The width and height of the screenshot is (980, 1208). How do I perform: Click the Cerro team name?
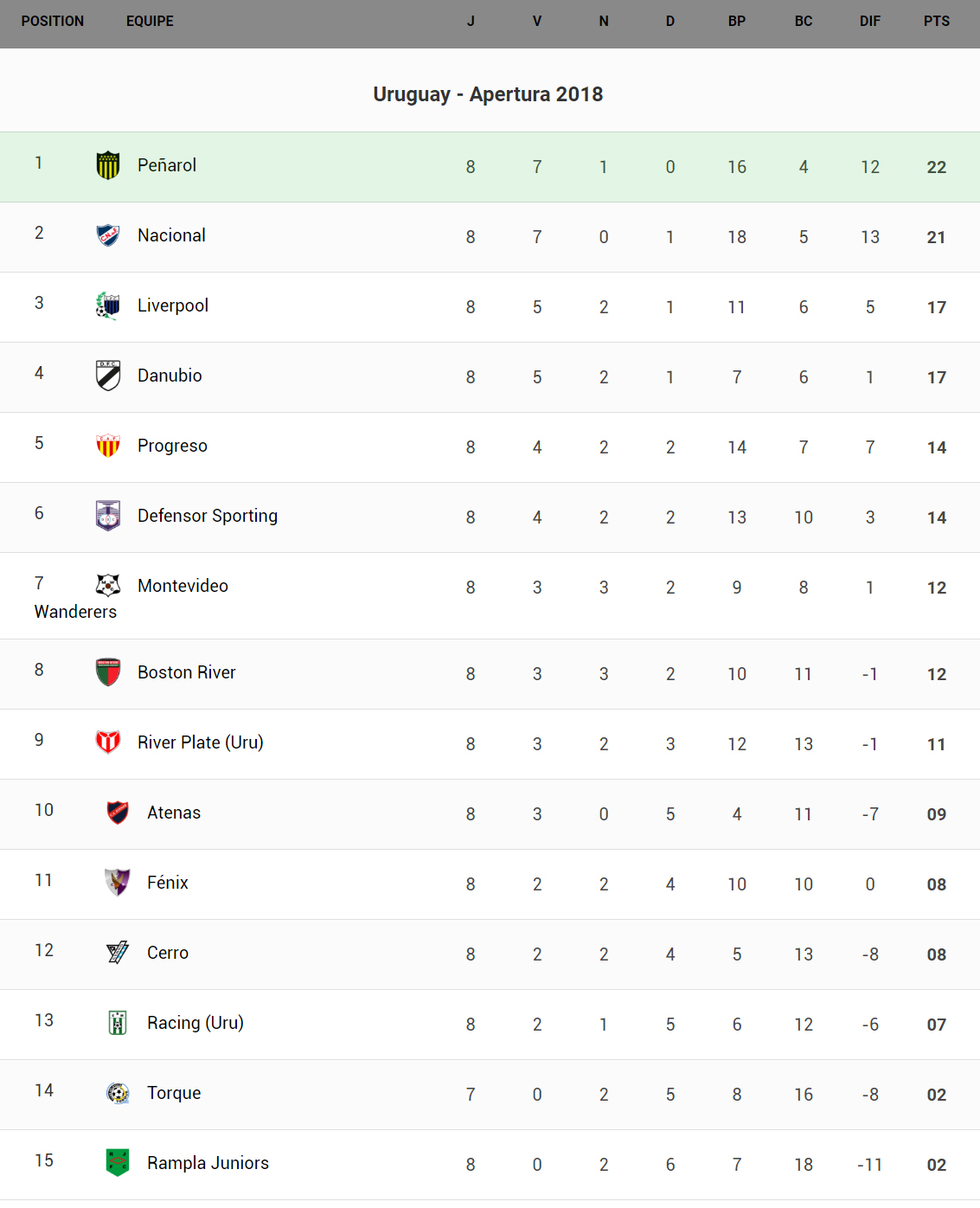(x=168, y=953)
